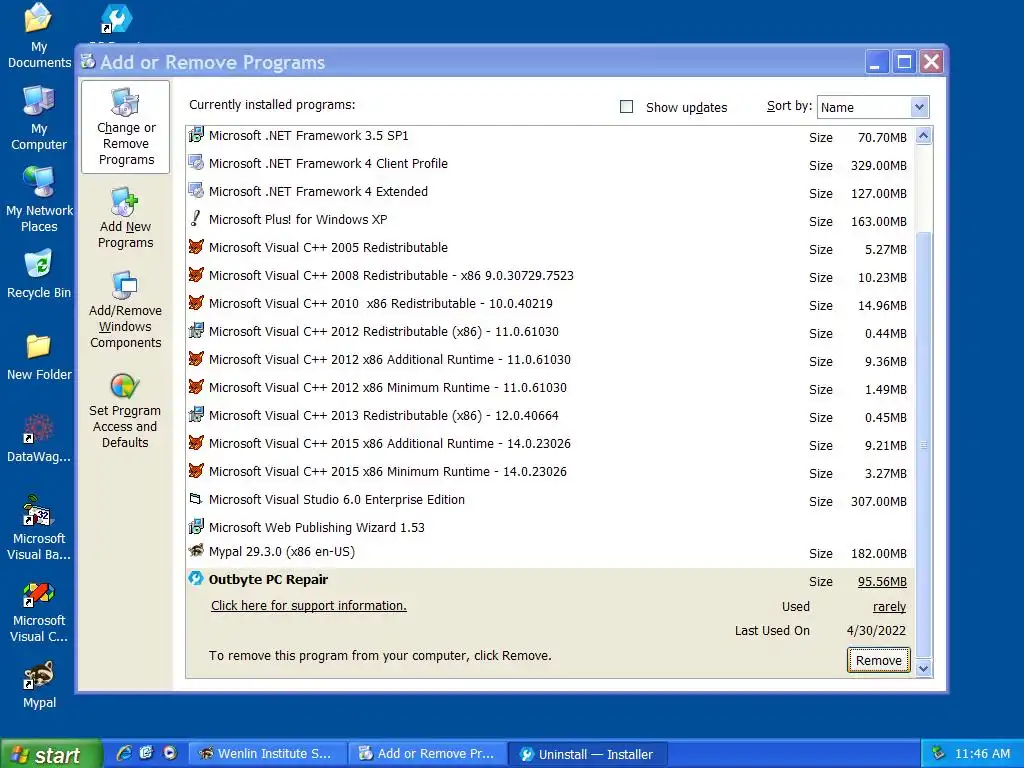
Task: Click the Visual C++ 2008 Redistributable icon
Action: click(196, 276)
